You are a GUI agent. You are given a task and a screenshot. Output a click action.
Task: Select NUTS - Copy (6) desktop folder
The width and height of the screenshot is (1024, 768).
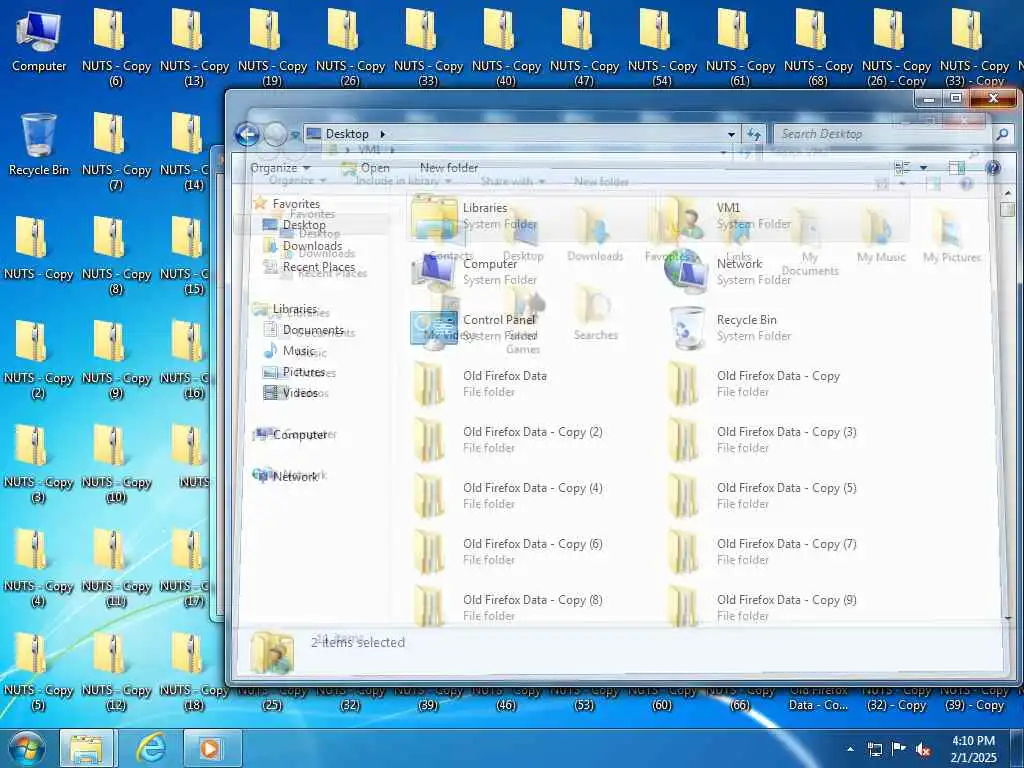tap(116, 47)
